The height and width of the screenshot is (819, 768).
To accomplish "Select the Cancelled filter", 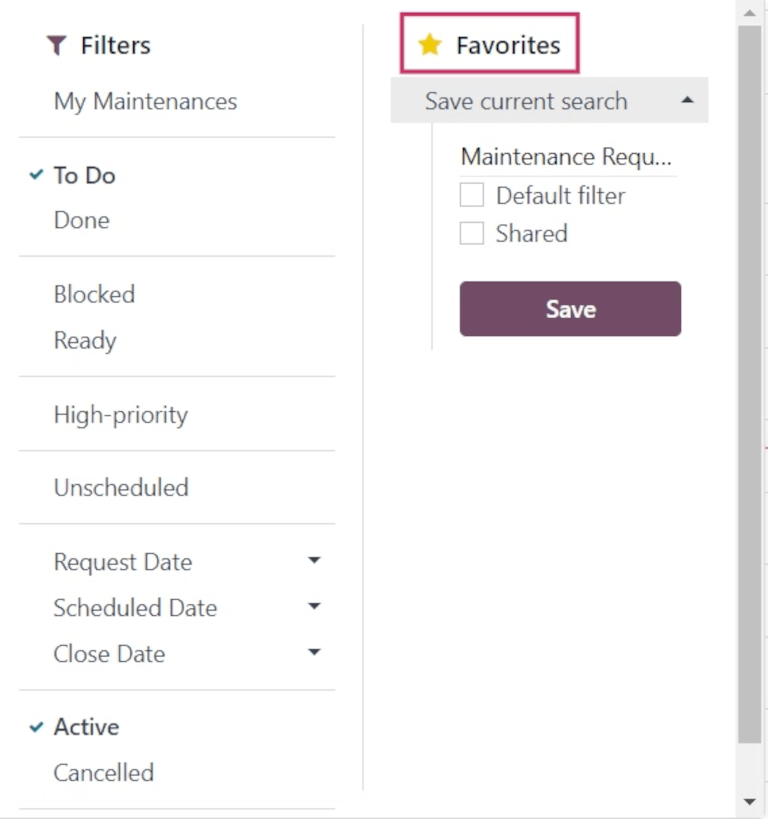I will pyautogui.click(x=103, y=772).
